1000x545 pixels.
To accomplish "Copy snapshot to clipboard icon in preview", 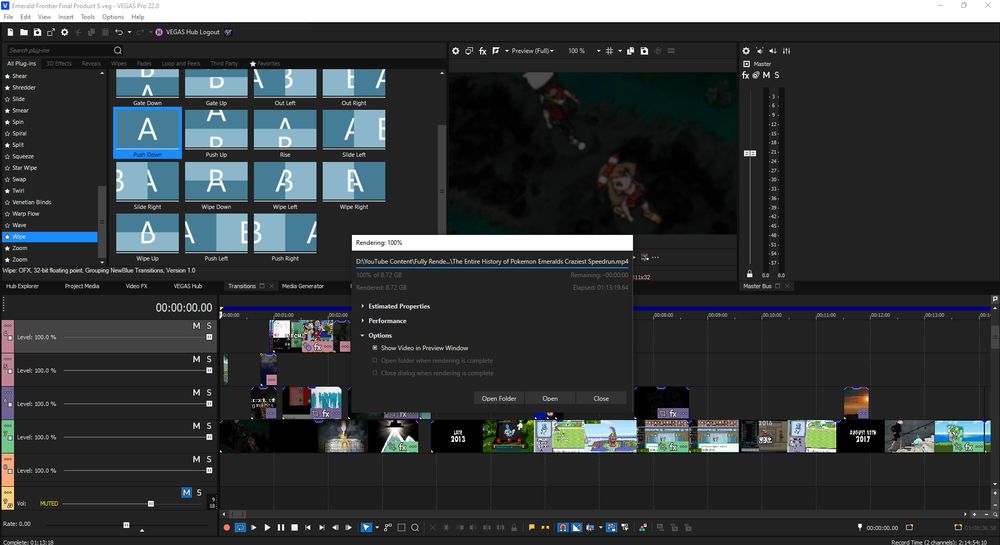I will 630,51.
